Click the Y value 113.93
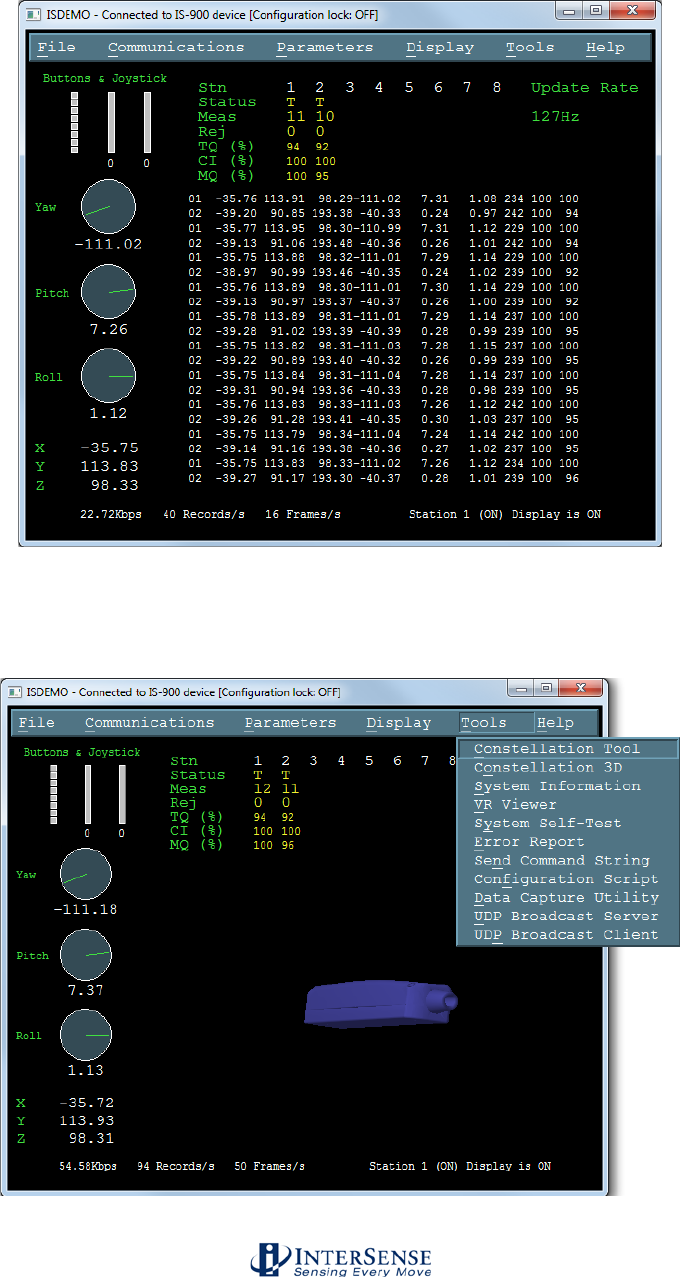 [x=87, y=1120]
